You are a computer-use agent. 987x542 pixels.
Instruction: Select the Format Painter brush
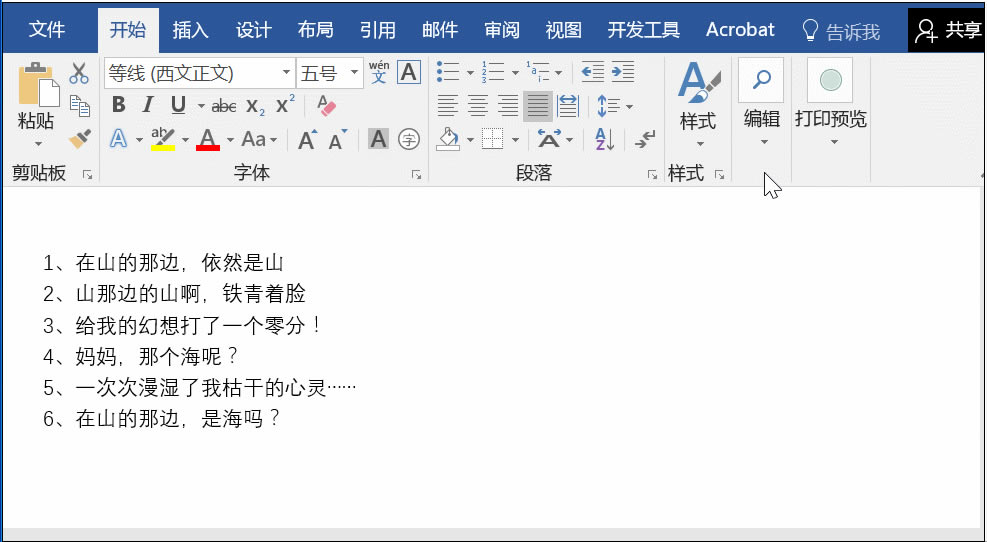click(79, 139)
